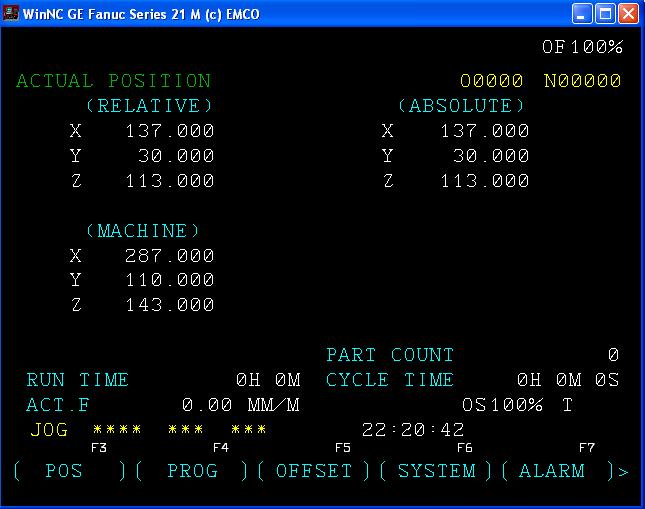Image resolution: width=645 pixels, height=509 pixels.
Task: Click the clock reading 22:20:42
Action: [x=413, y=430]
